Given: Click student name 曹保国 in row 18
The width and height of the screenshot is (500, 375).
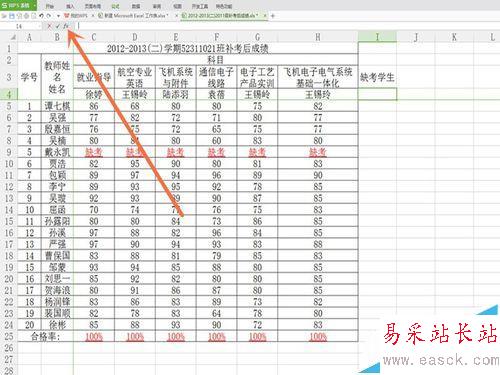Looking at the screenshot, I should (x=57, y=256).
